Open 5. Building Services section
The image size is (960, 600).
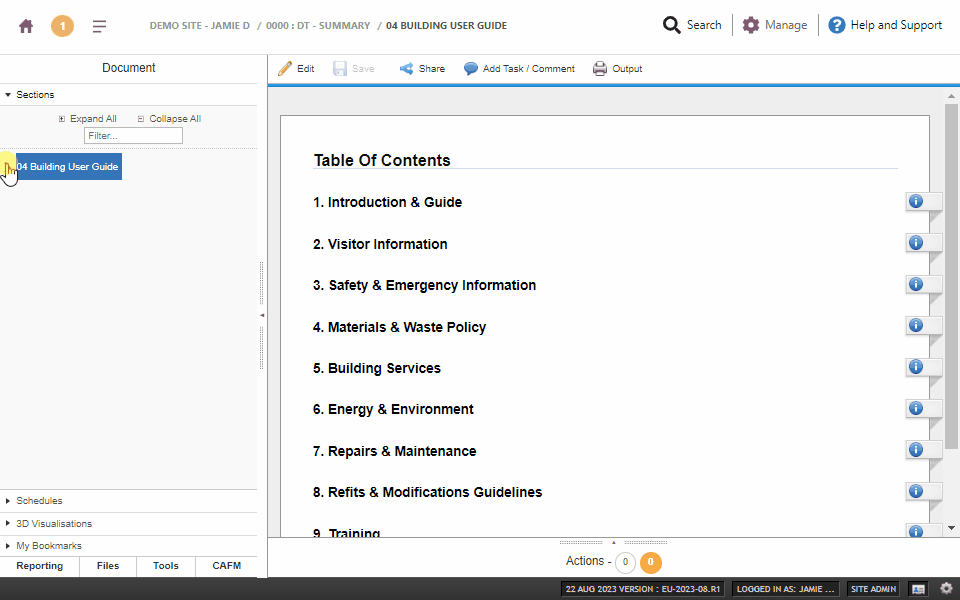pyautogui.click(x=377, y=368)
